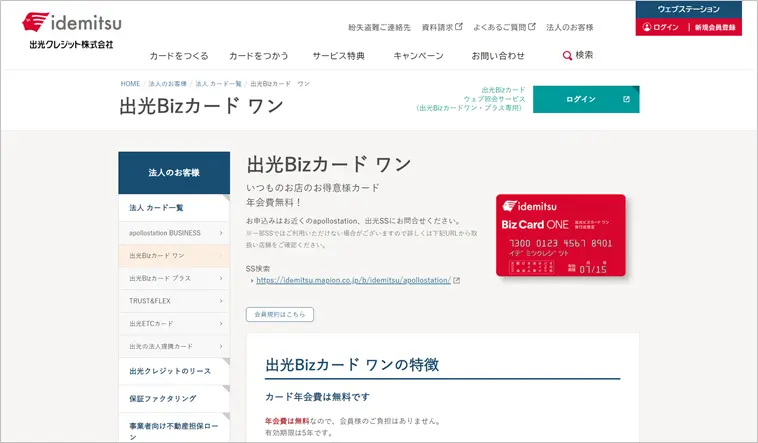
Task: Click the search magnifier icon
Action: coord(567,55)
